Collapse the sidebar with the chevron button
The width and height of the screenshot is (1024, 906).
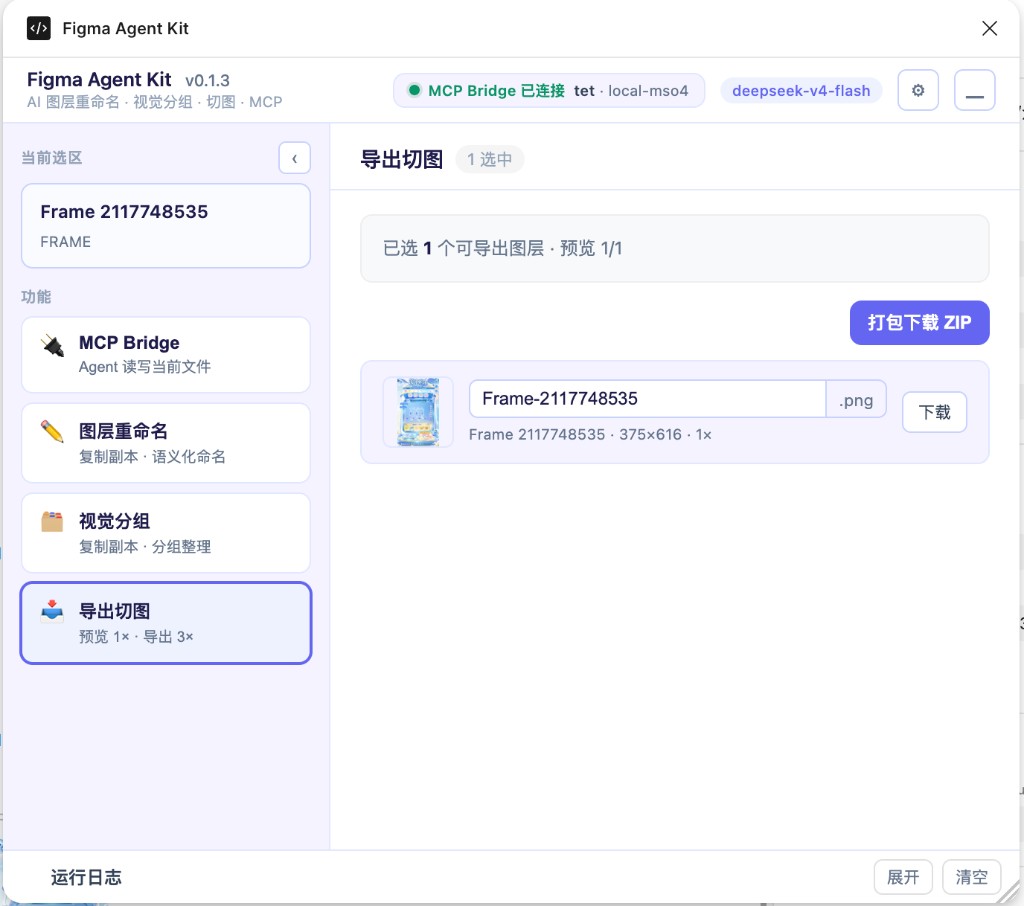295,158
